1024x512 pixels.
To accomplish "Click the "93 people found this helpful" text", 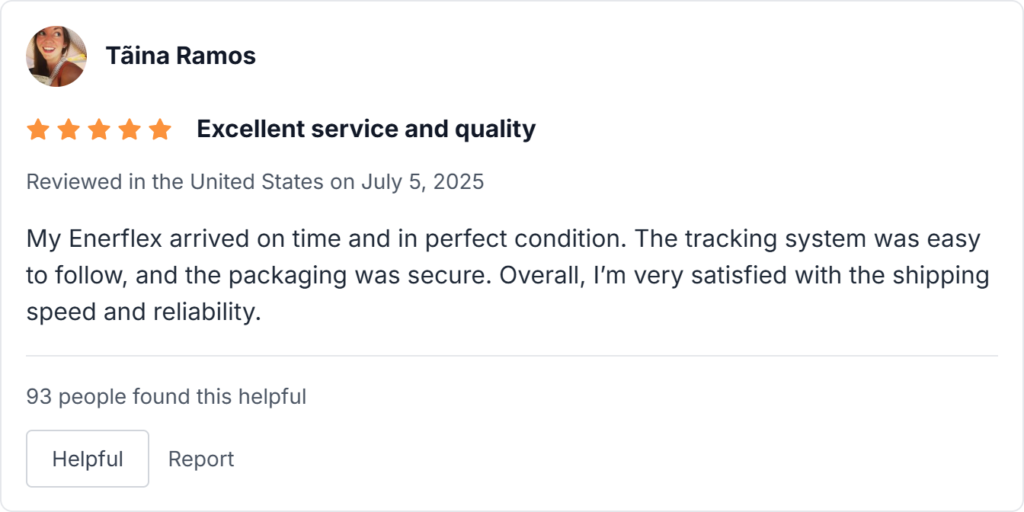I will [x=166, y=397].
